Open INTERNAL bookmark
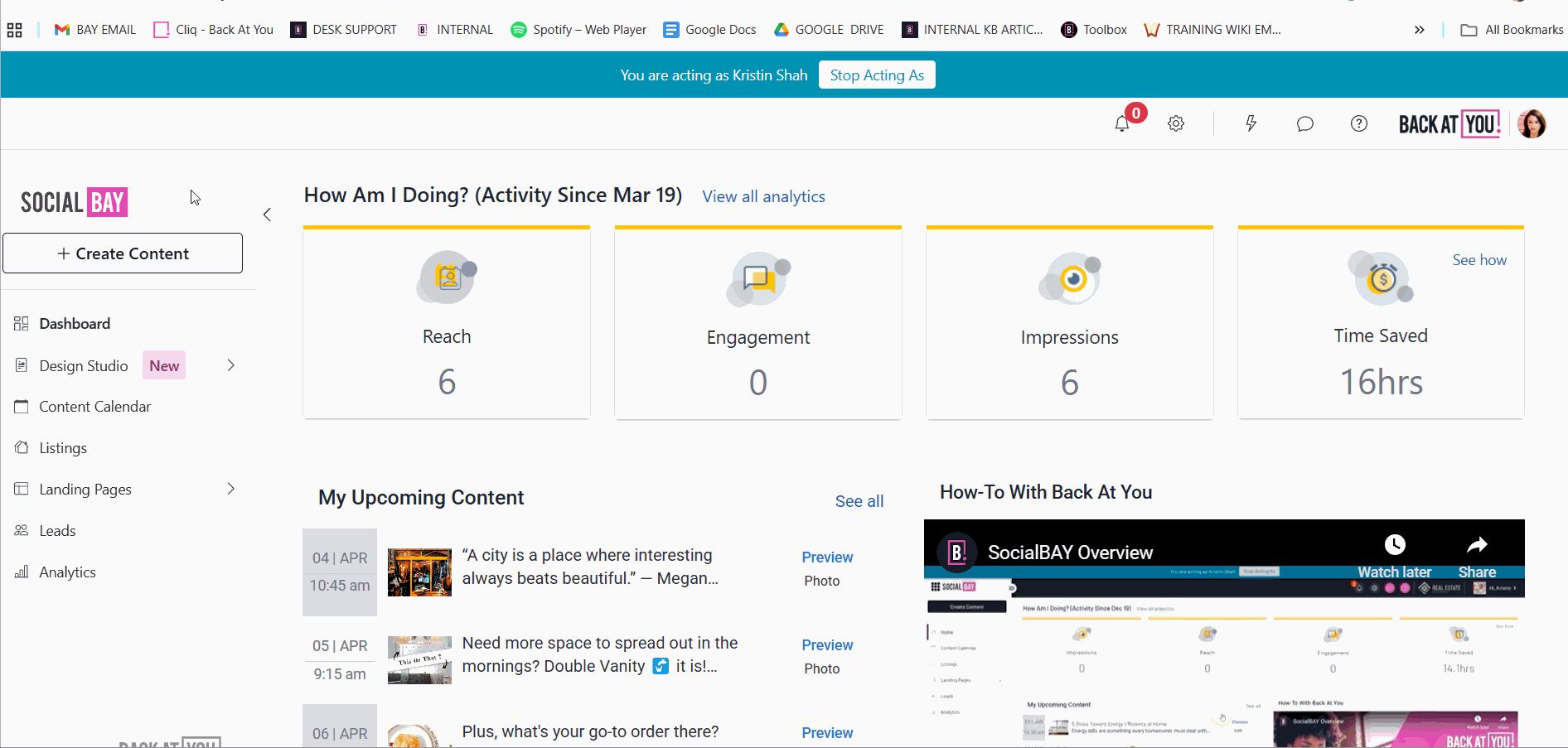The width and height of the screenshot is (1568, 748). [454, 30]
